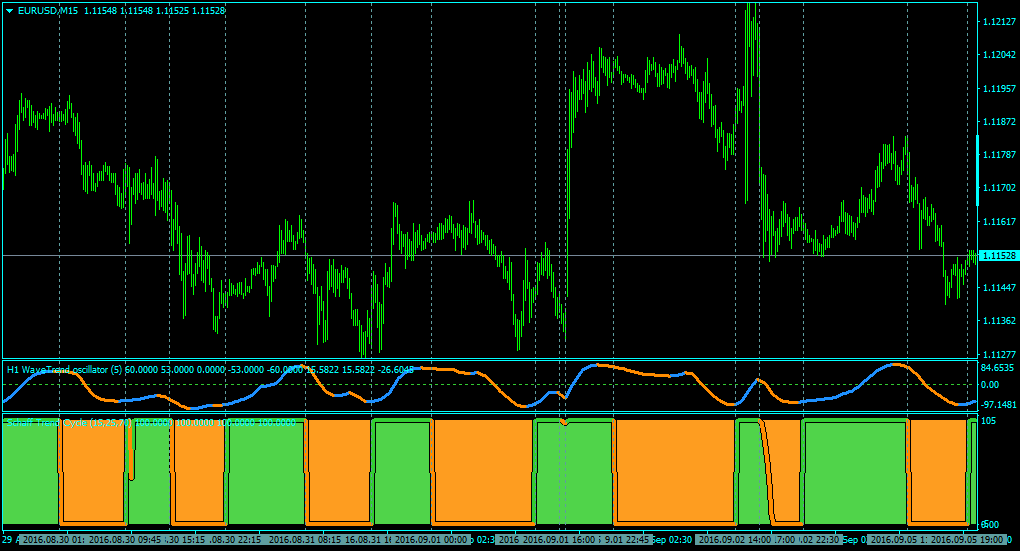Click the highlighted current price 1.11528 tag
Screen dimensions: 1020x551
point(997,256)
